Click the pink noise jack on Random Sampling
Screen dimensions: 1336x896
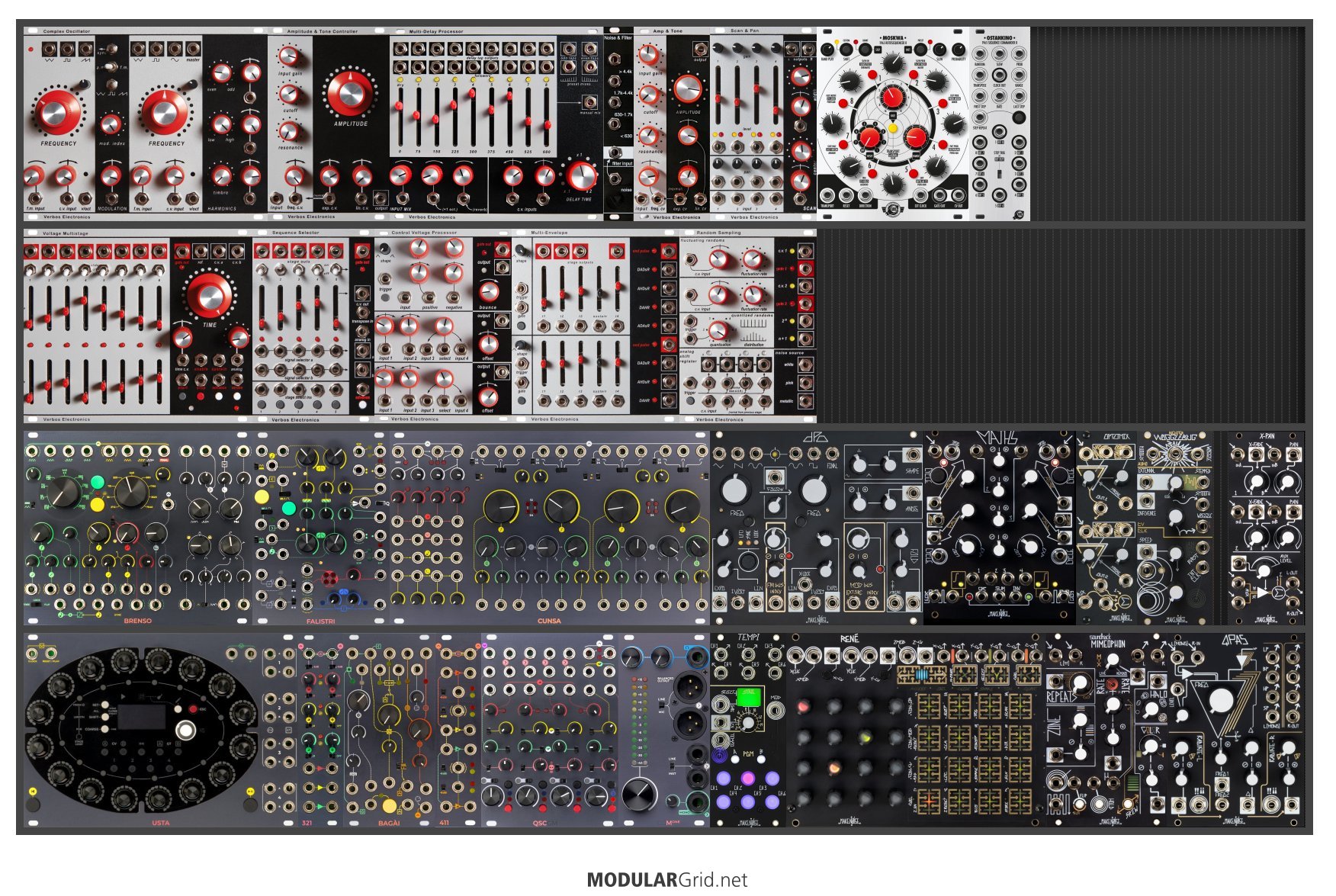pos(804,384)
